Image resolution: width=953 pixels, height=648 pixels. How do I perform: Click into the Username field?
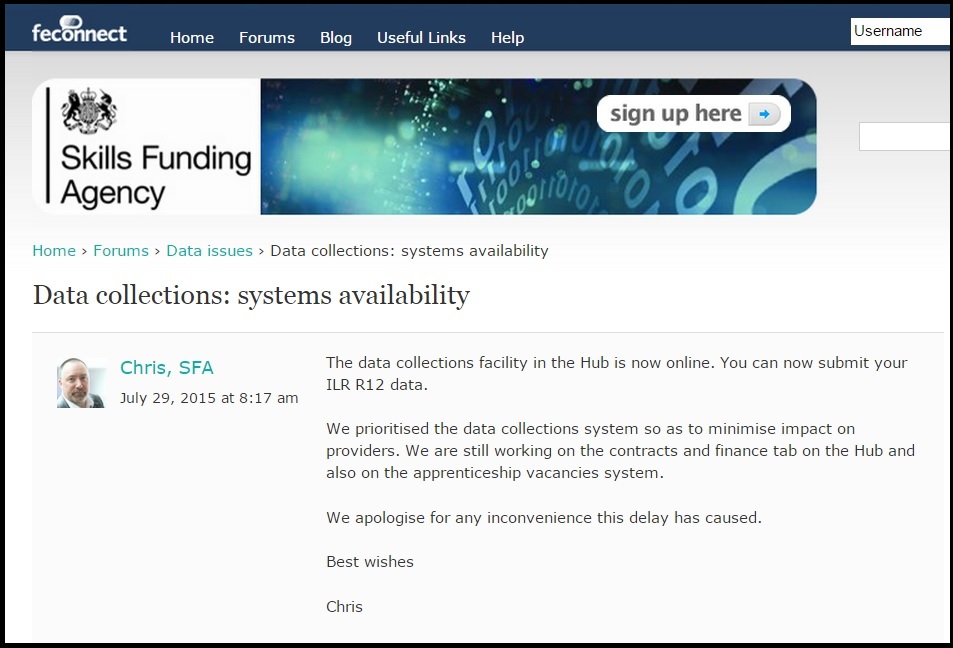tap(901, 31)
